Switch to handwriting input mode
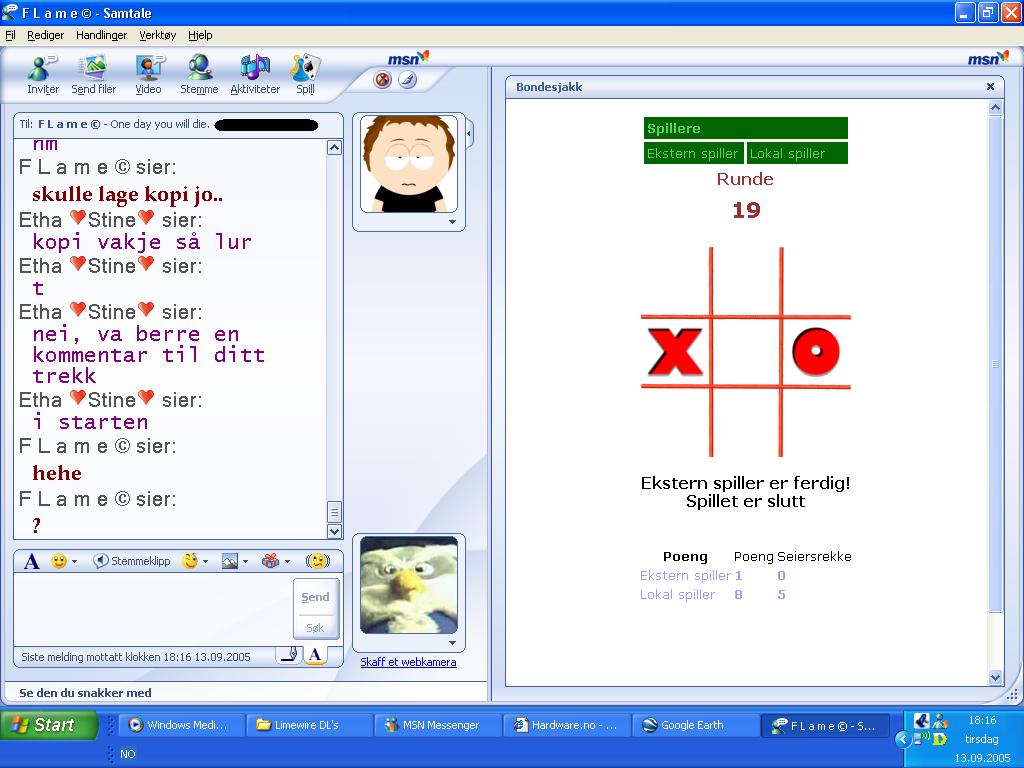This screenshot has width=1024, height=768. [289, 654]
